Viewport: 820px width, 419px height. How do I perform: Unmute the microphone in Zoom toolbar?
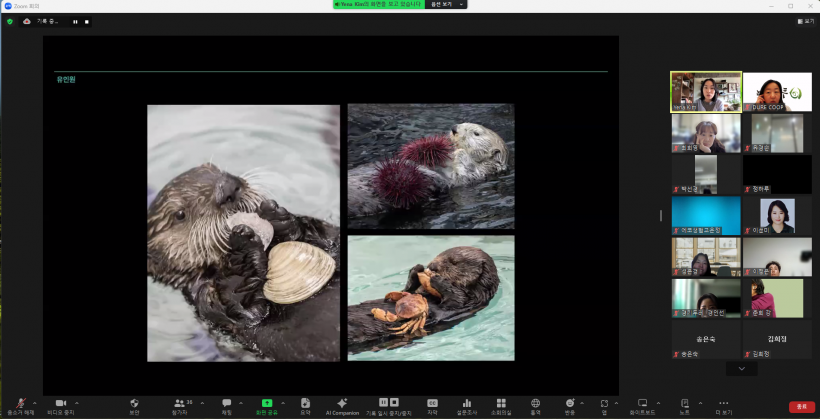click(20, 403)
